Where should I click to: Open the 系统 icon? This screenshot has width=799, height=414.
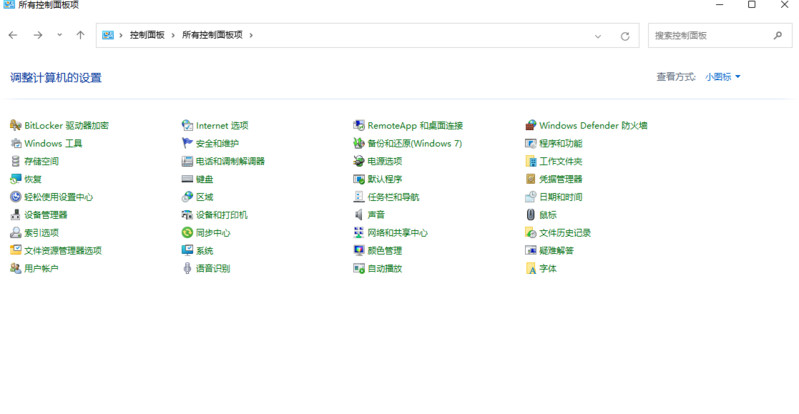point(187,250)
